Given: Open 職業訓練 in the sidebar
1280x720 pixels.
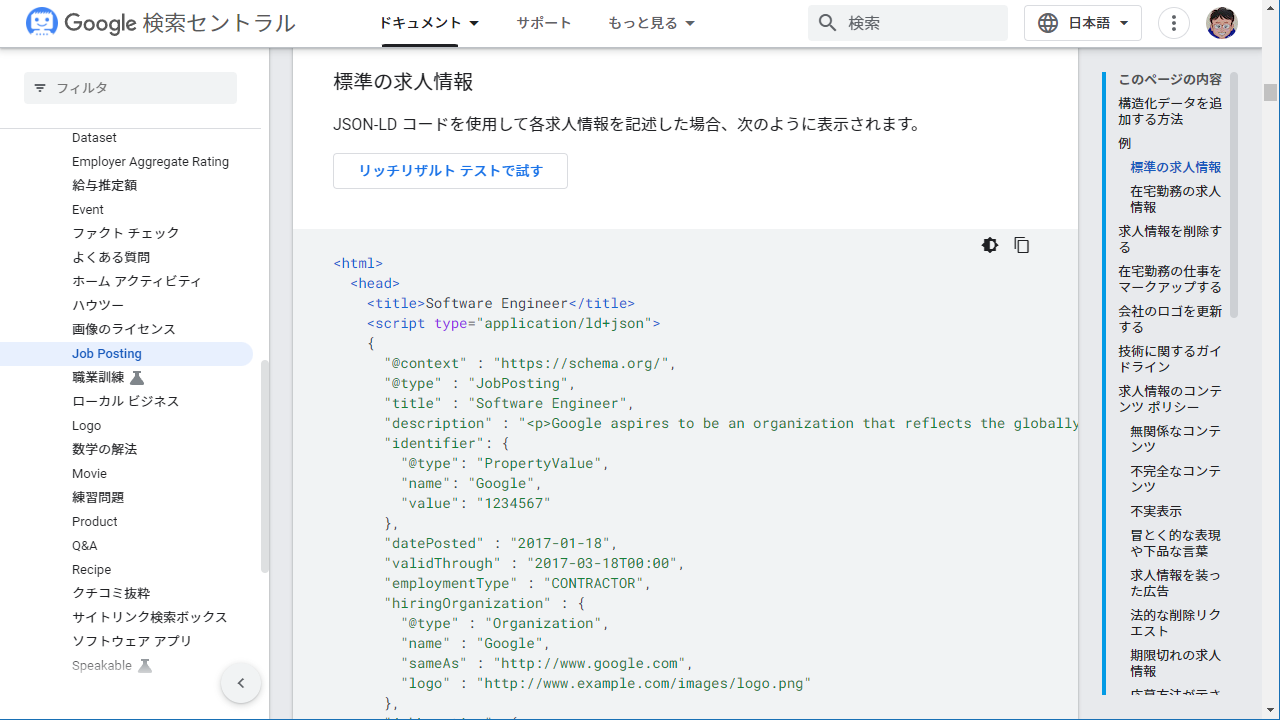Looking at the screenshot, I should pyautogui.click(x=98, y=377).
